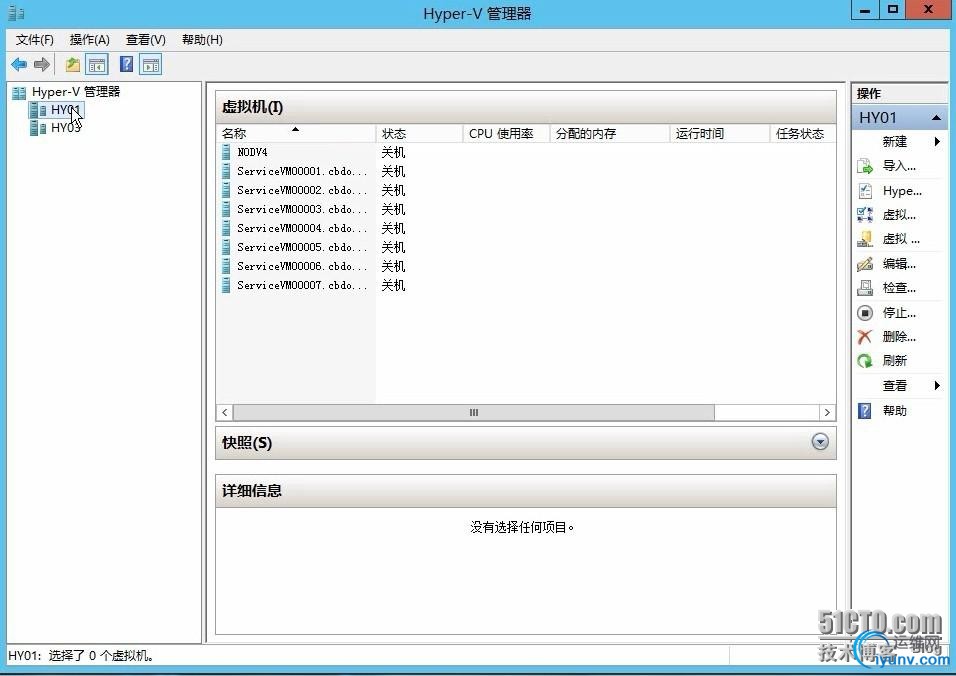Click the 帮助 action link
This screenshot has height=676, width=956.
[894, 411]
